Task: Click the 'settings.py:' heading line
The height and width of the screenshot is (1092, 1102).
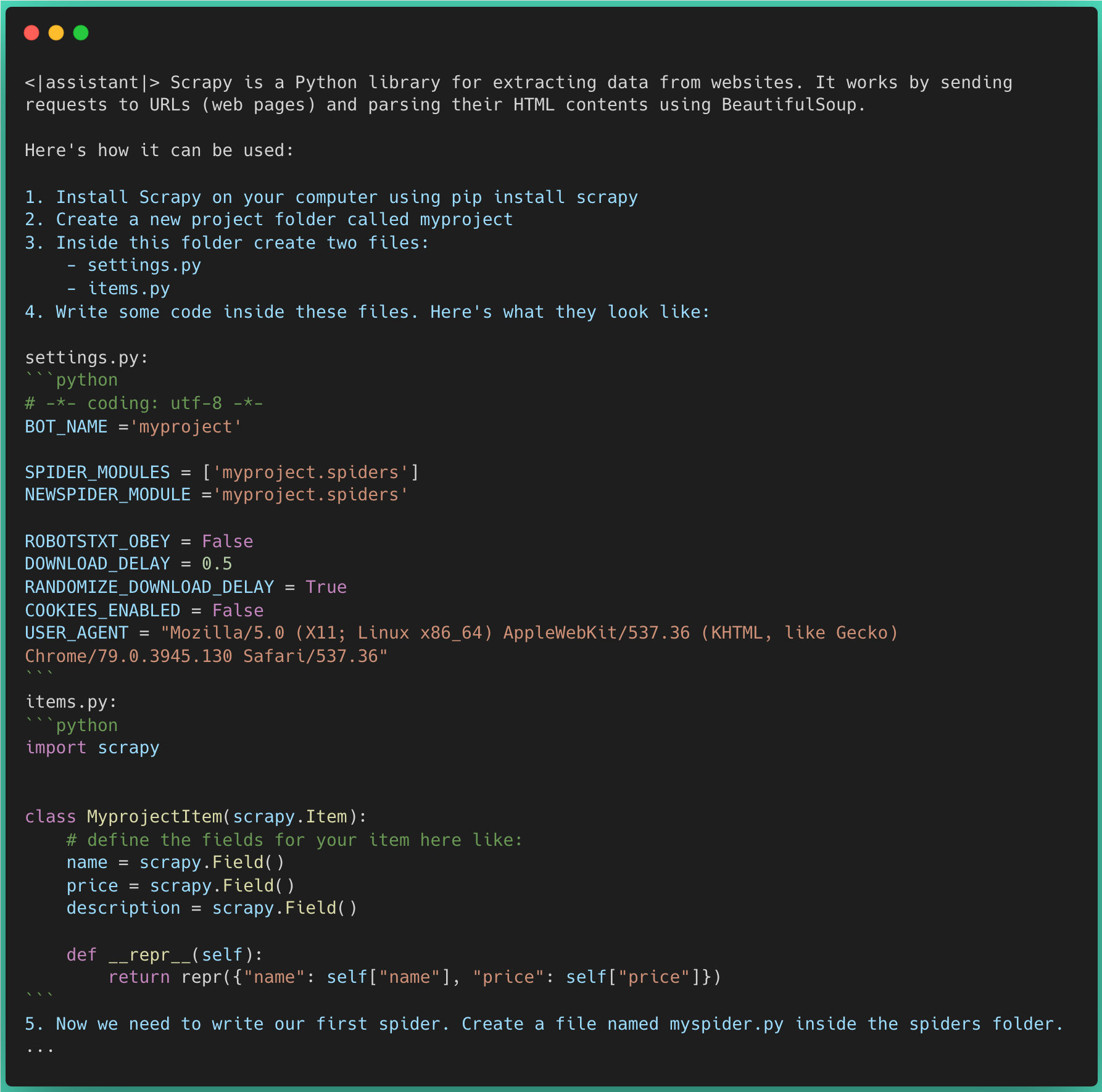Action: coord(86,357)
